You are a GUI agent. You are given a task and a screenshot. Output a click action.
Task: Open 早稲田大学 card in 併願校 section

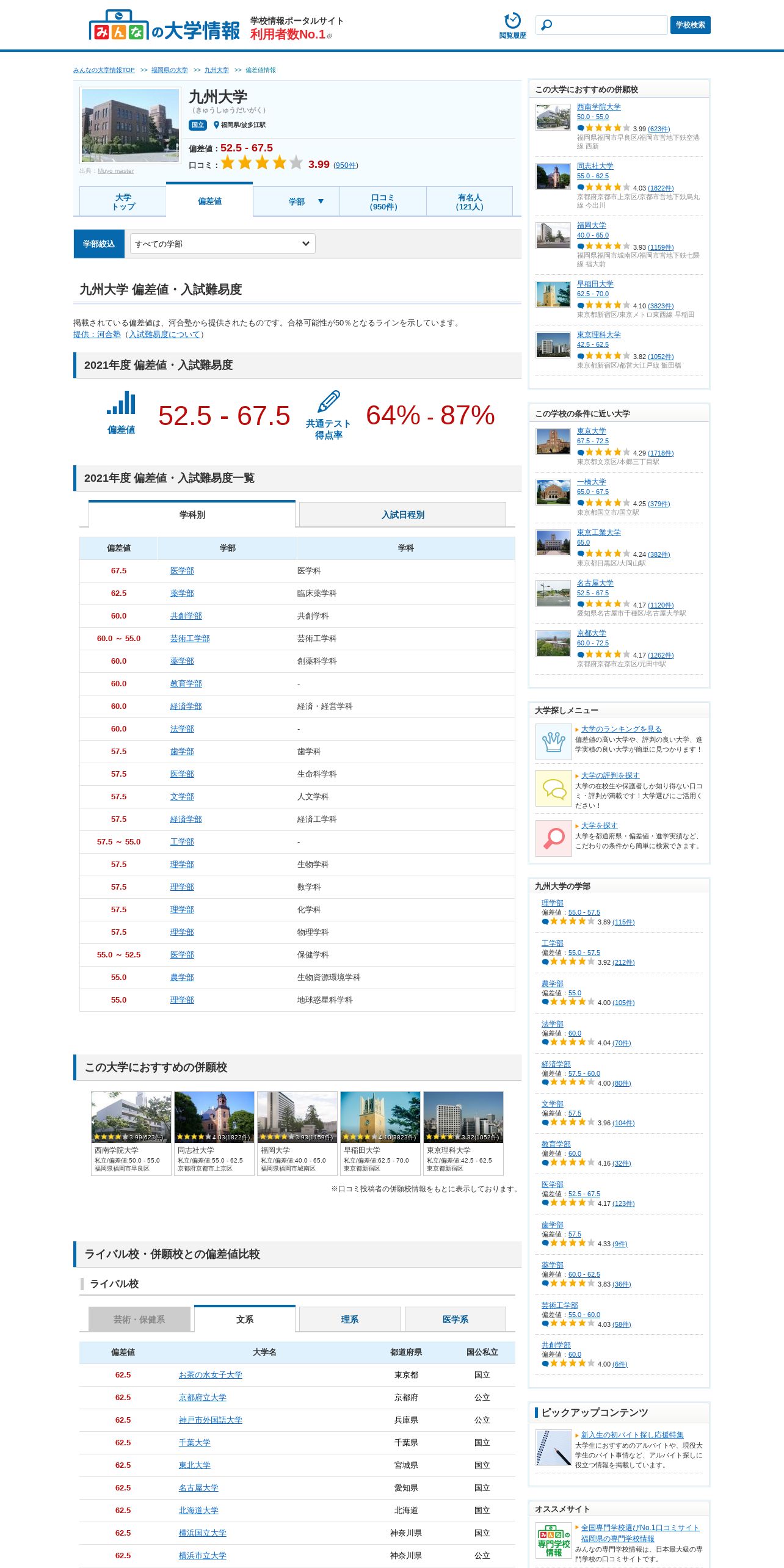(x=380, y=1133)
